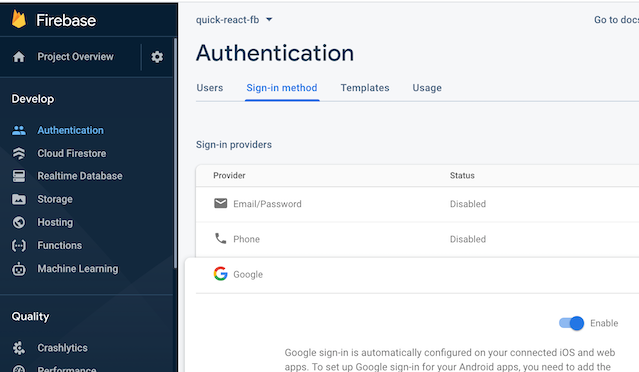Image resolution: width=639 pixels, height=372 pixels.
Task: Click the sidebar vertical scrollbar
Action: point(175,153)
